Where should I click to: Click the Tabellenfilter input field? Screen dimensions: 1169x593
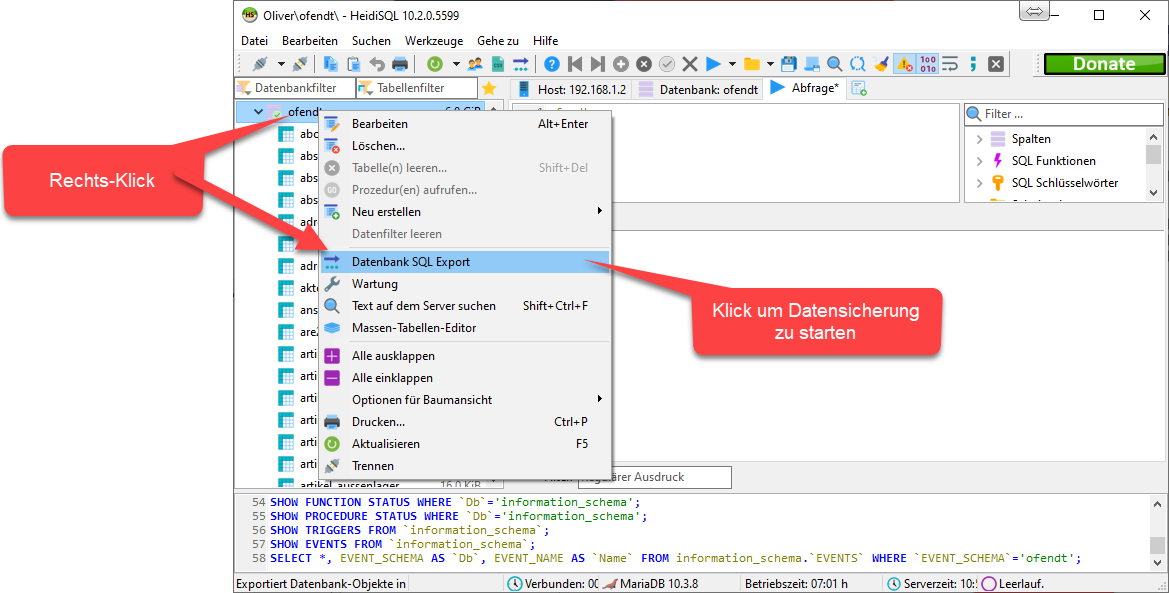tap(417, 88)
